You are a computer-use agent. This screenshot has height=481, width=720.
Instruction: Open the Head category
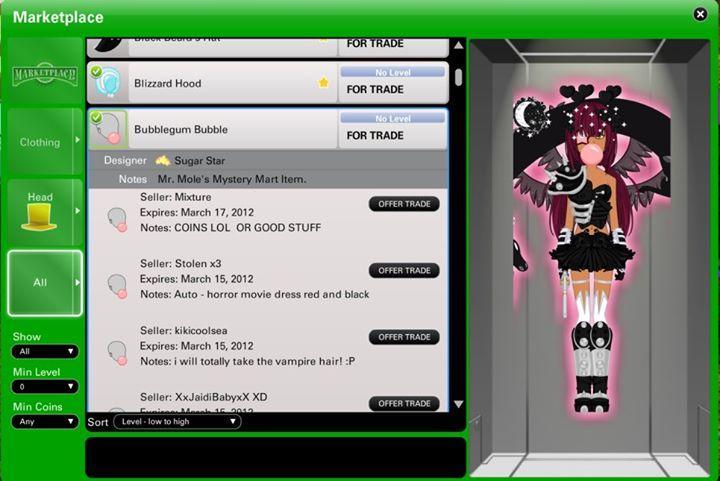pos(40,212)
